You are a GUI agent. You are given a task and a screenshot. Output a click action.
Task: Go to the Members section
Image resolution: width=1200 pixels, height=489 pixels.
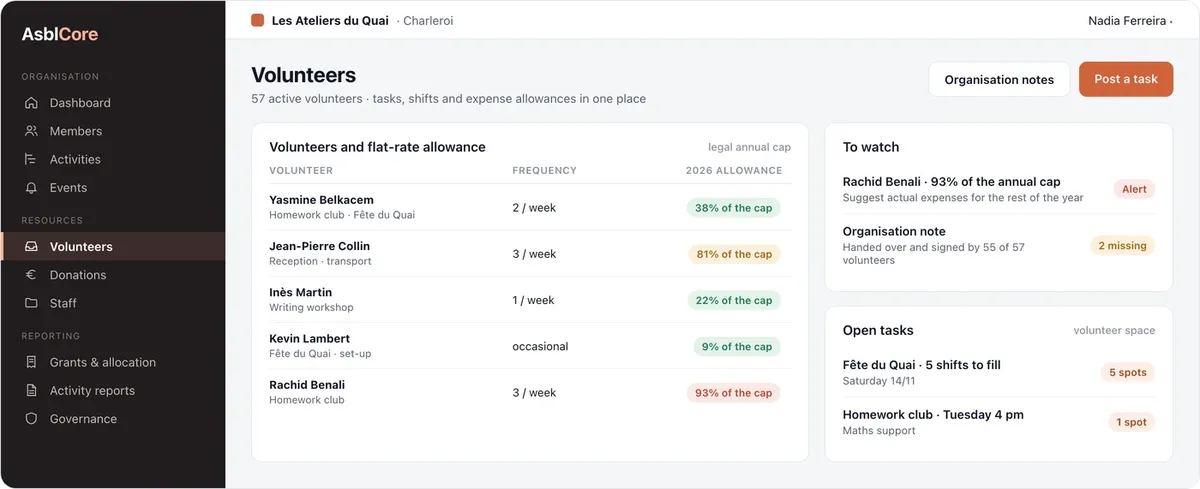coord(112,131)
